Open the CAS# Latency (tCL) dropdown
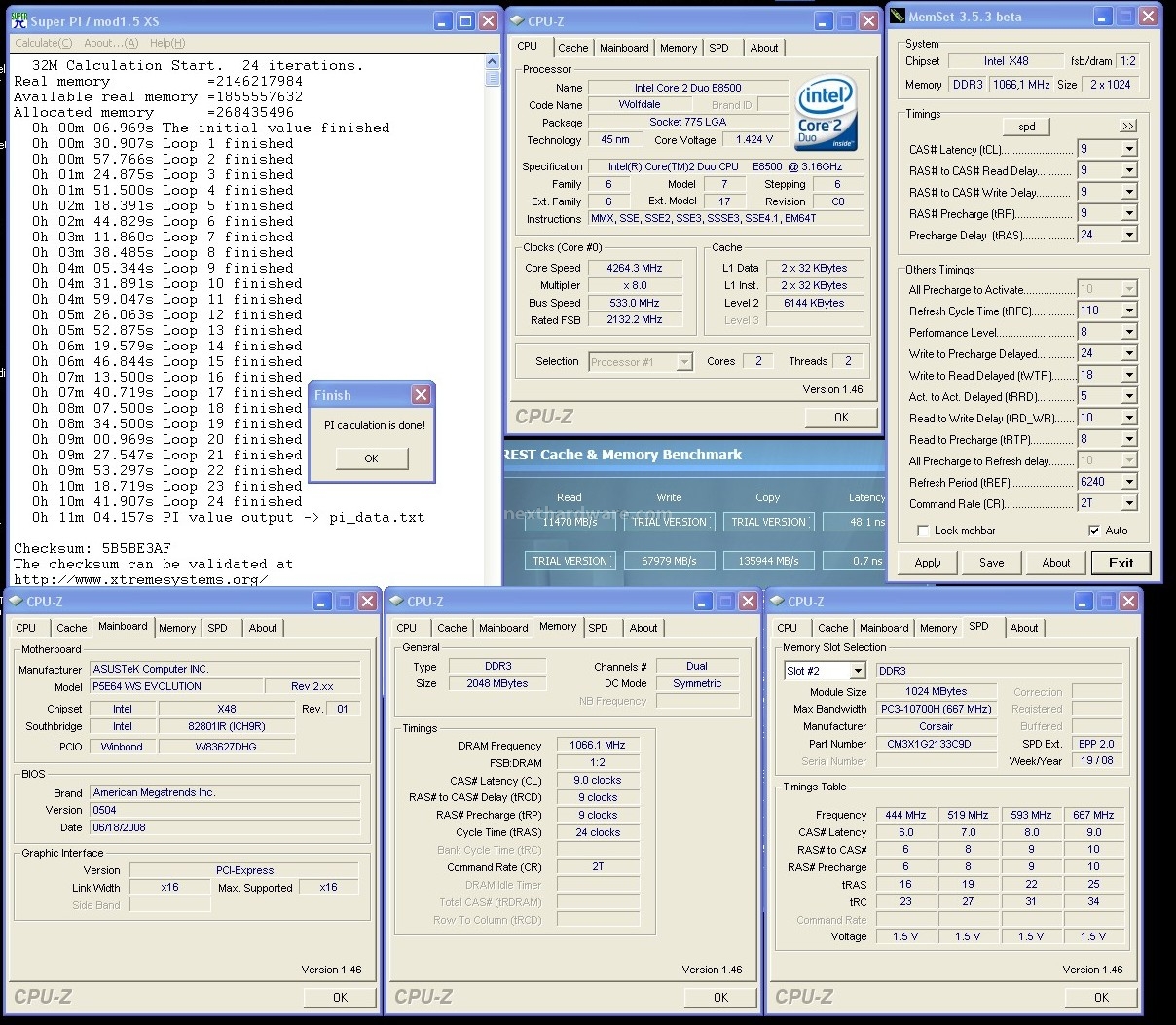This screenshot has height=1025, width=1176. (x=1129, y=149)
